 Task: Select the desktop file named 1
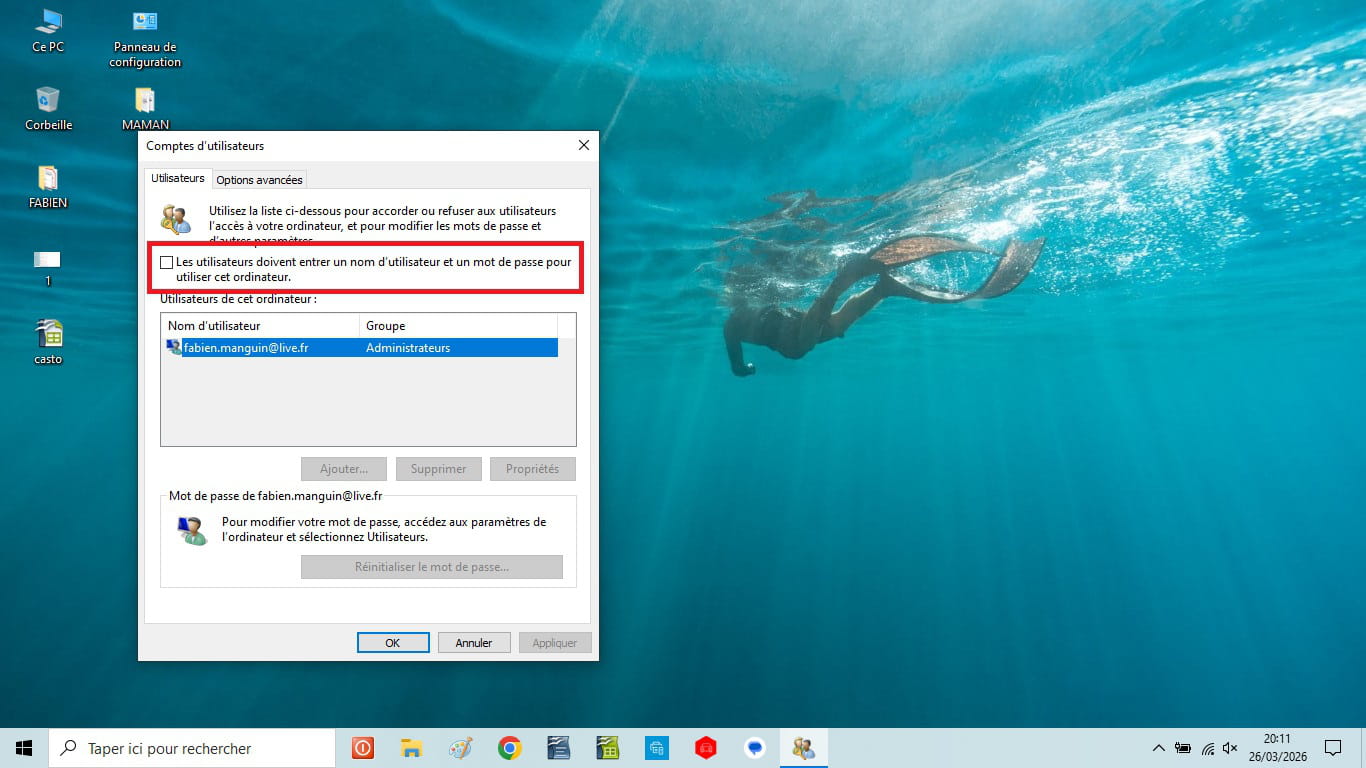48,267
